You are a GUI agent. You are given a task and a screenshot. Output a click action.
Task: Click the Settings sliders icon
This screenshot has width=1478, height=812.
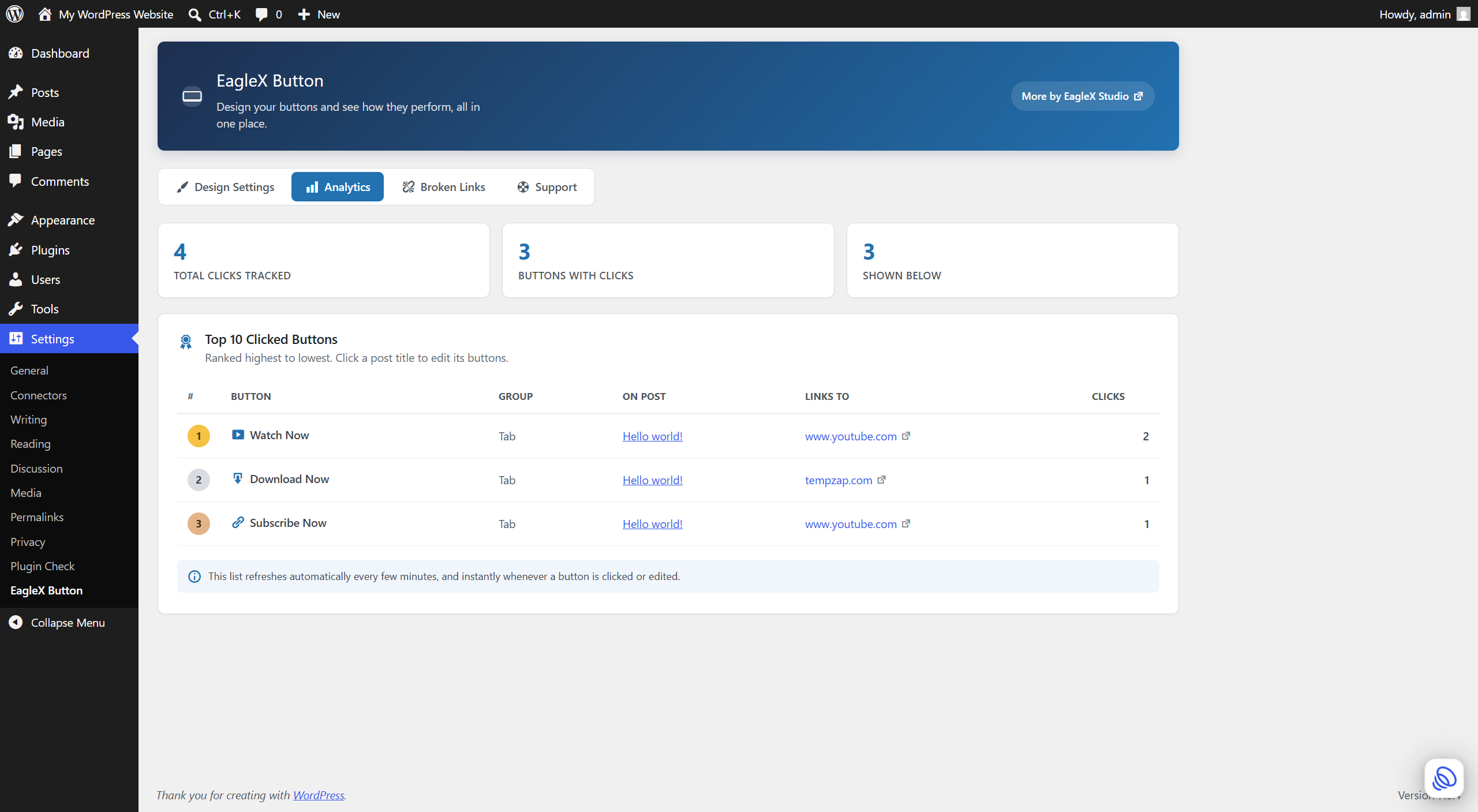click(16, 338)
